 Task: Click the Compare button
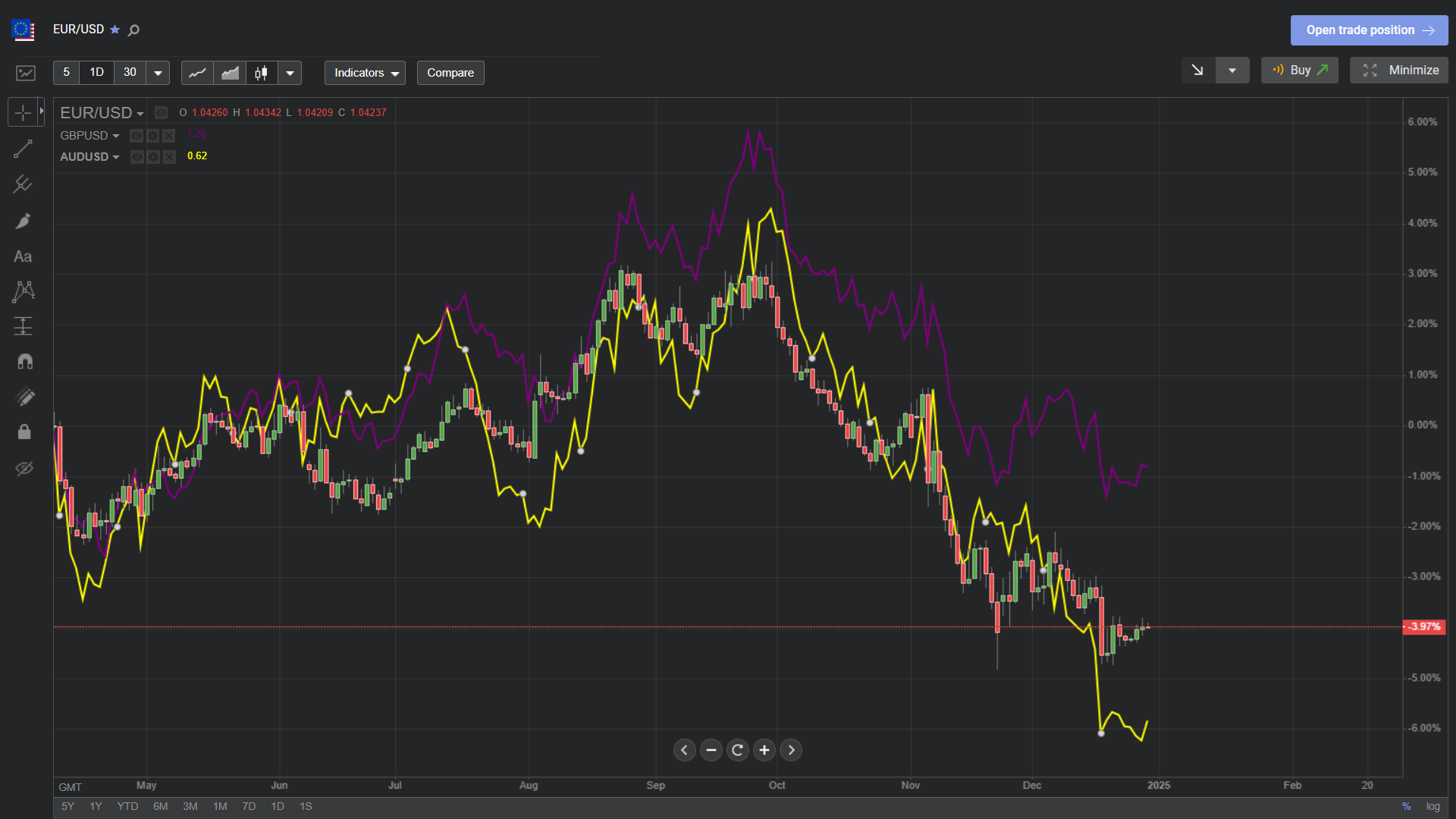coord(450,73)
